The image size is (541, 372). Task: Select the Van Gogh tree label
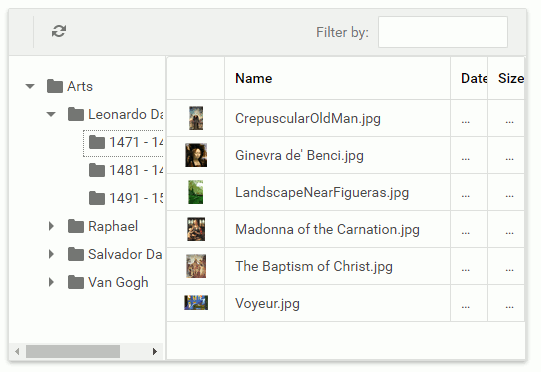[118, 282]
